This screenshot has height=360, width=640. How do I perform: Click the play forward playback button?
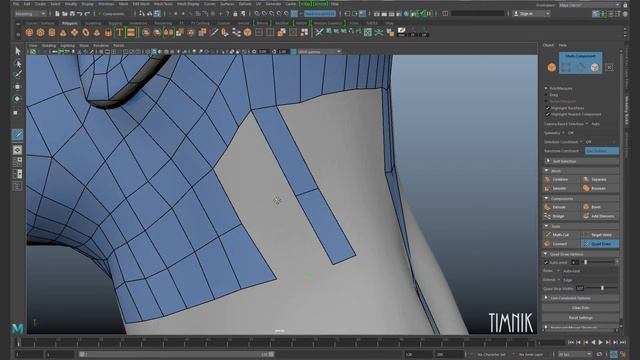(600, 342)
